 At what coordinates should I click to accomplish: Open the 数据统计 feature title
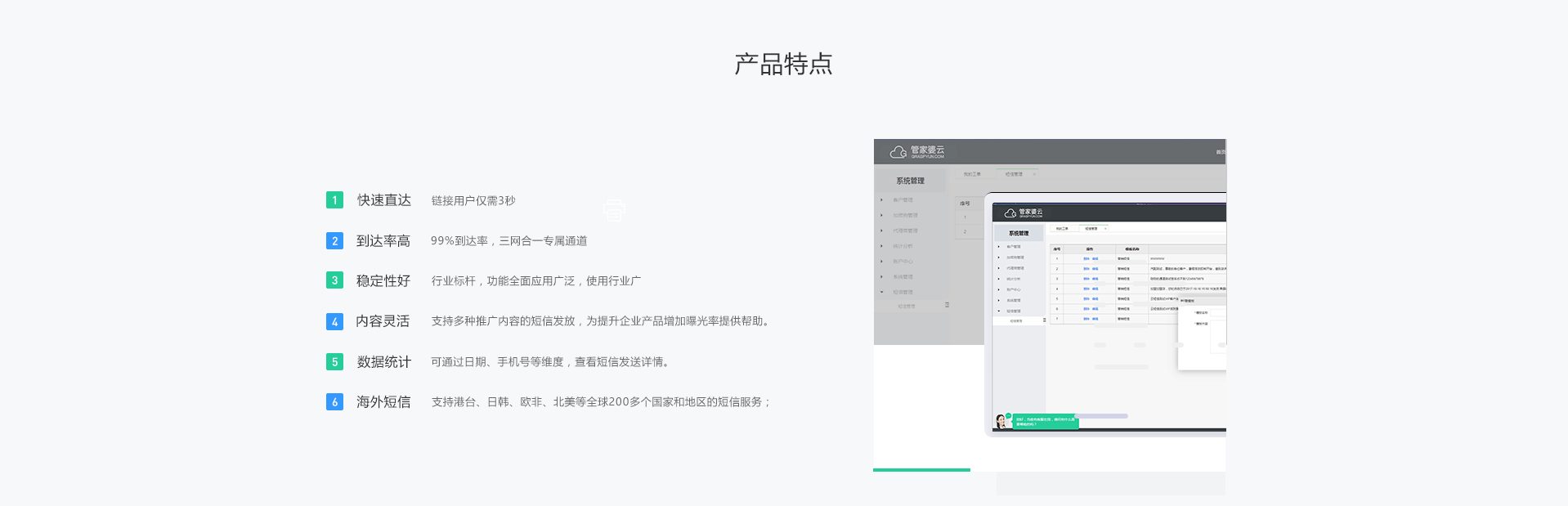click(383, 361)
